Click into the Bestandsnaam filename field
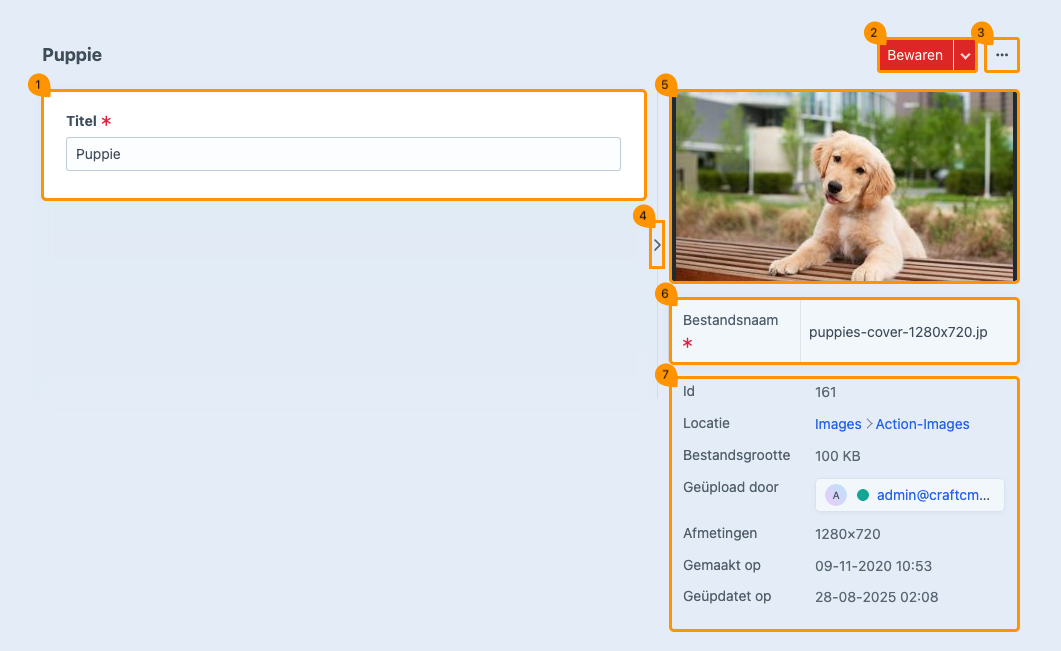Viewport: 1061px width, 651px height. pos(905,331)
